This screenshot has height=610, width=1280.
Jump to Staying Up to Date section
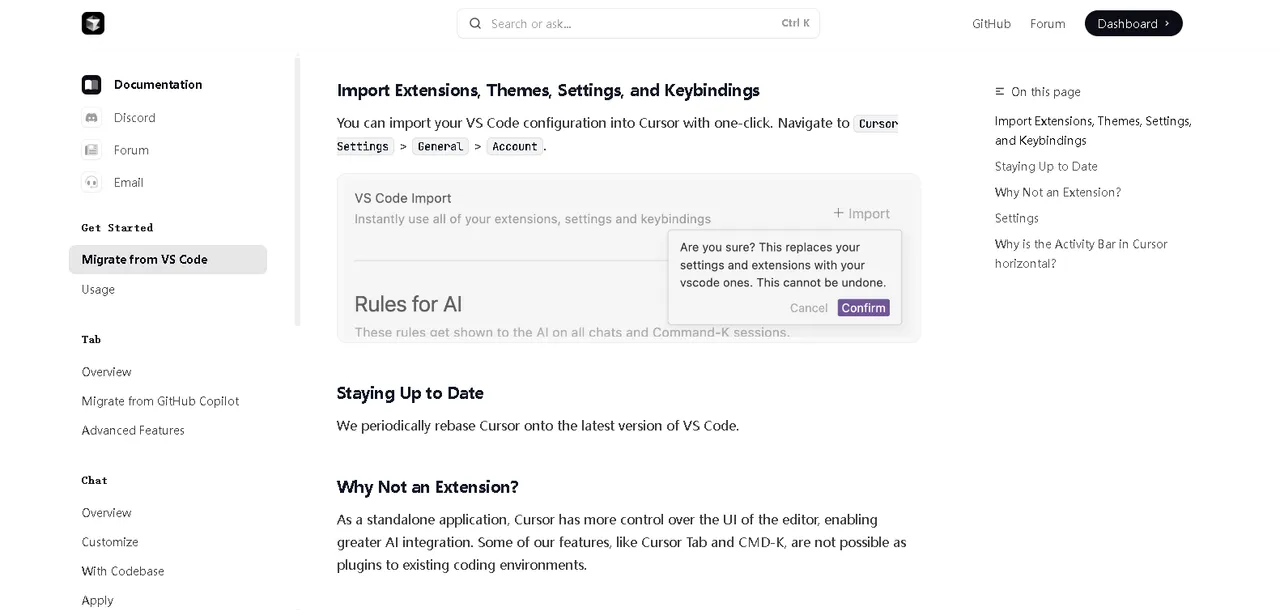click(x=1046, y=166)
